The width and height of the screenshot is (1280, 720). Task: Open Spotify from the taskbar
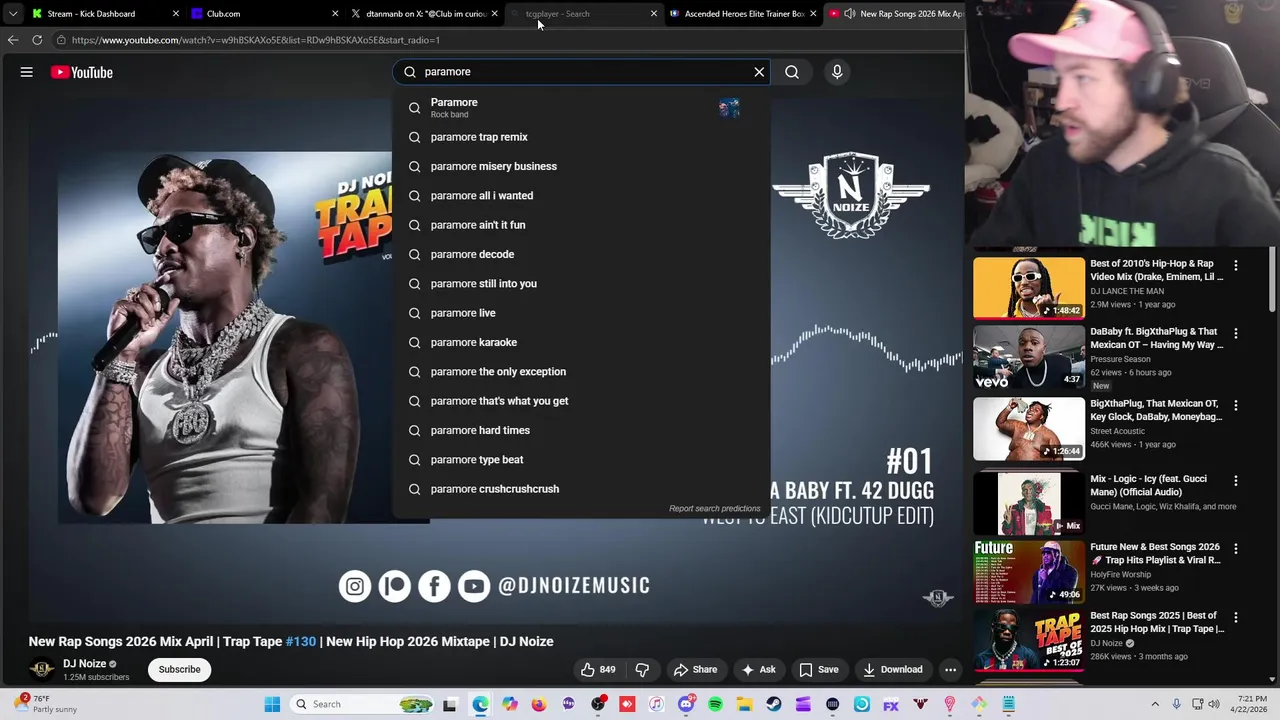click(715, 704)
